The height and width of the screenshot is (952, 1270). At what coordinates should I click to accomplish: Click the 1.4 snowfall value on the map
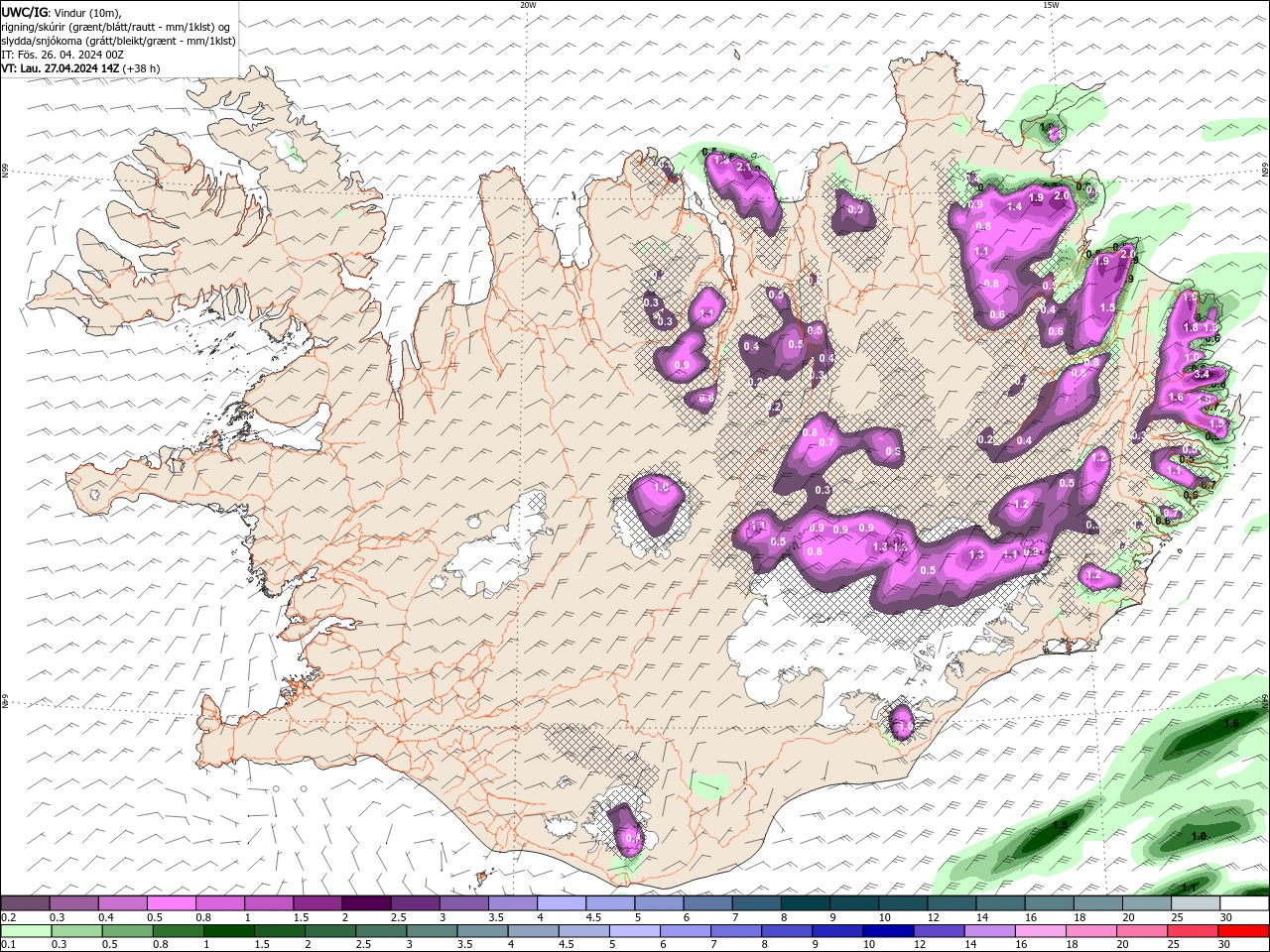1014,206
